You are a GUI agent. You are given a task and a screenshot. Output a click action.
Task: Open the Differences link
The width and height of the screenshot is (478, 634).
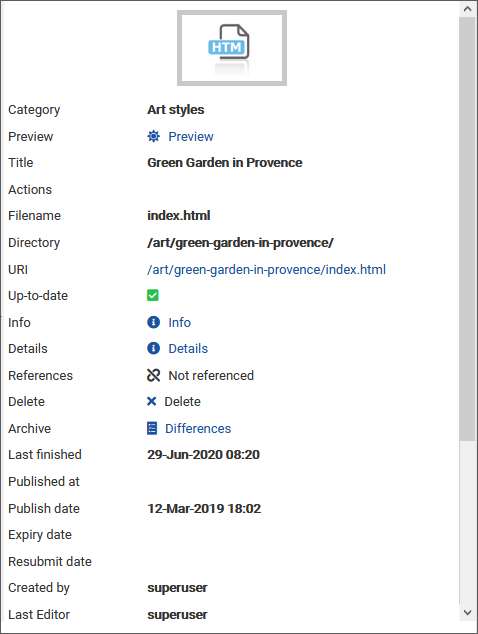click(x=198, y=428)
